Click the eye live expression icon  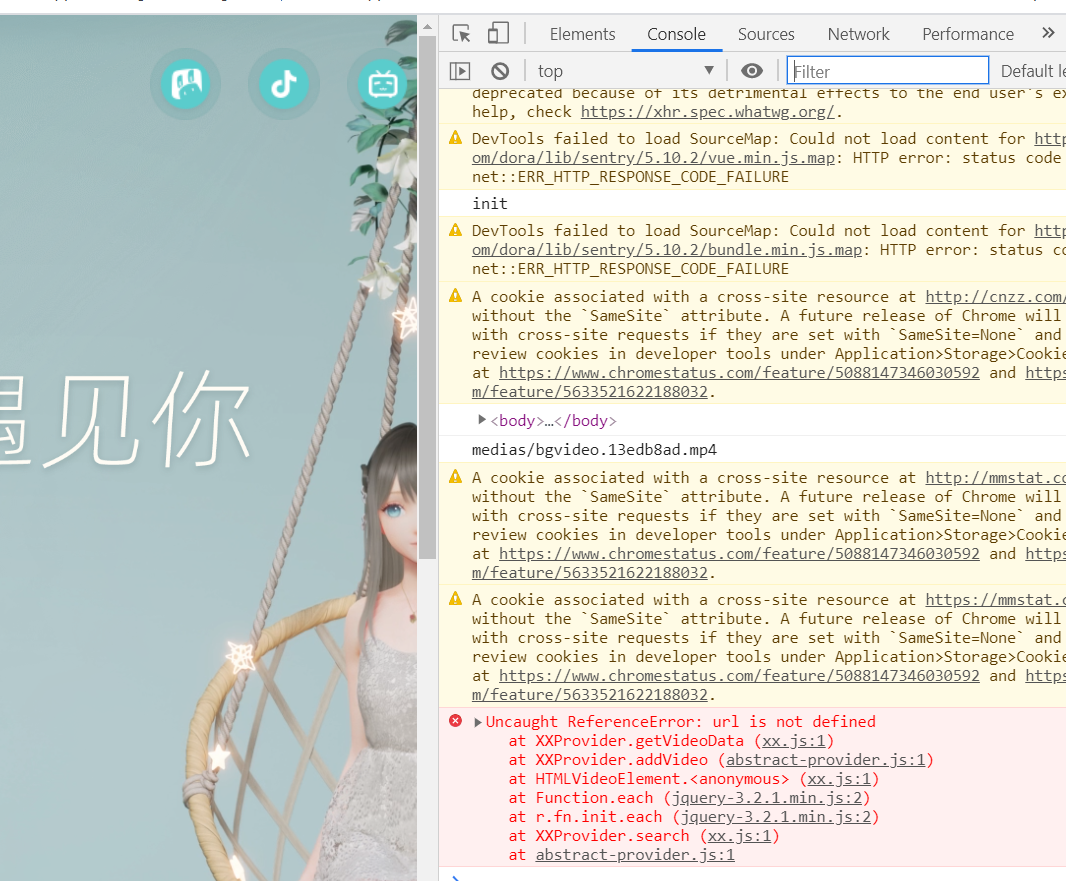(x=751, y=71)
